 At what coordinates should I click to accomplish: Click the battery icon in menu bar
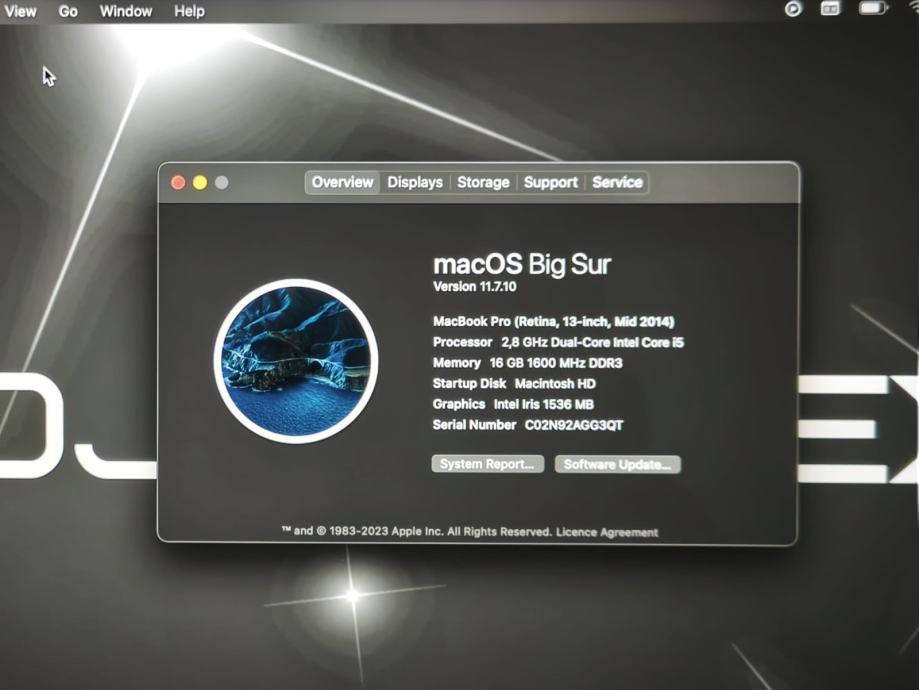(x=873, y=8)
